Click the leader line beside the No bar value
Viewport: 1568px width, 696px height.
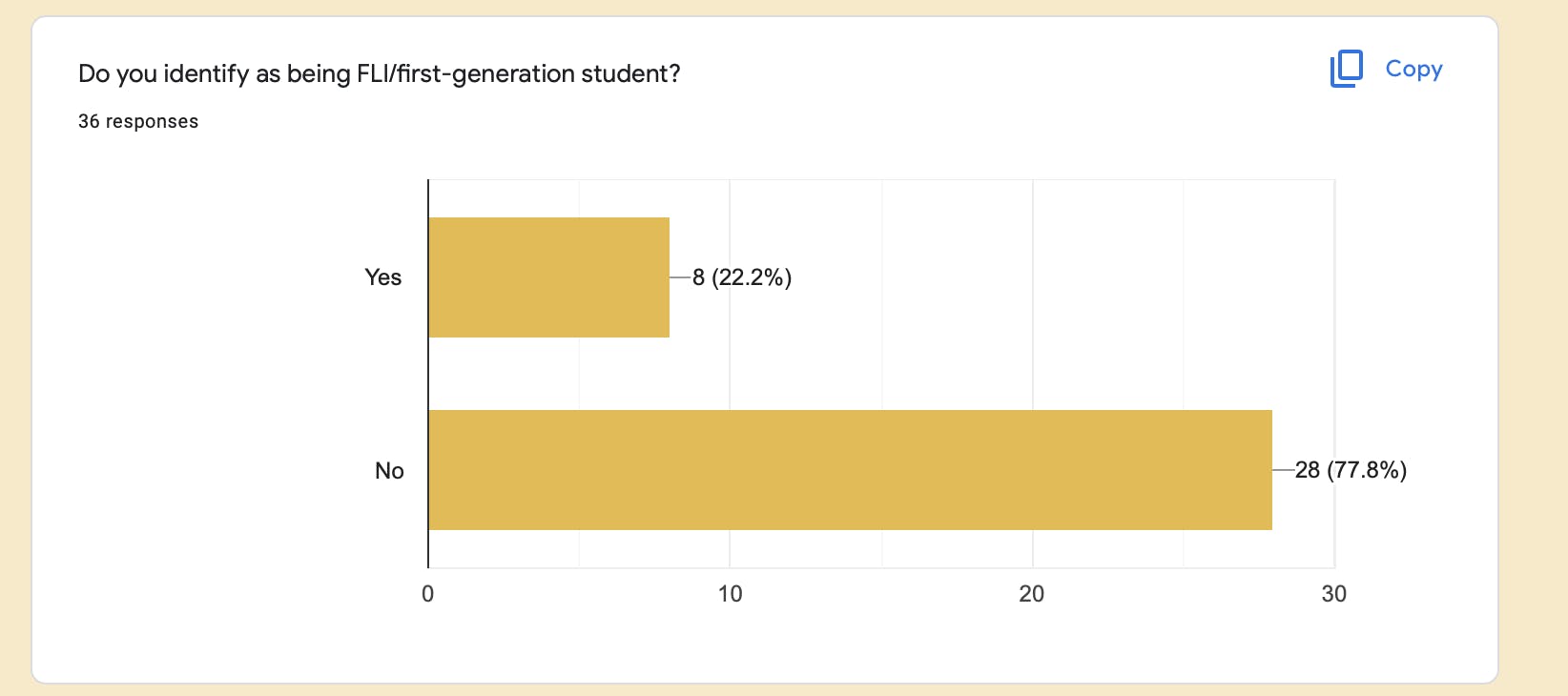pos(1283,470)
